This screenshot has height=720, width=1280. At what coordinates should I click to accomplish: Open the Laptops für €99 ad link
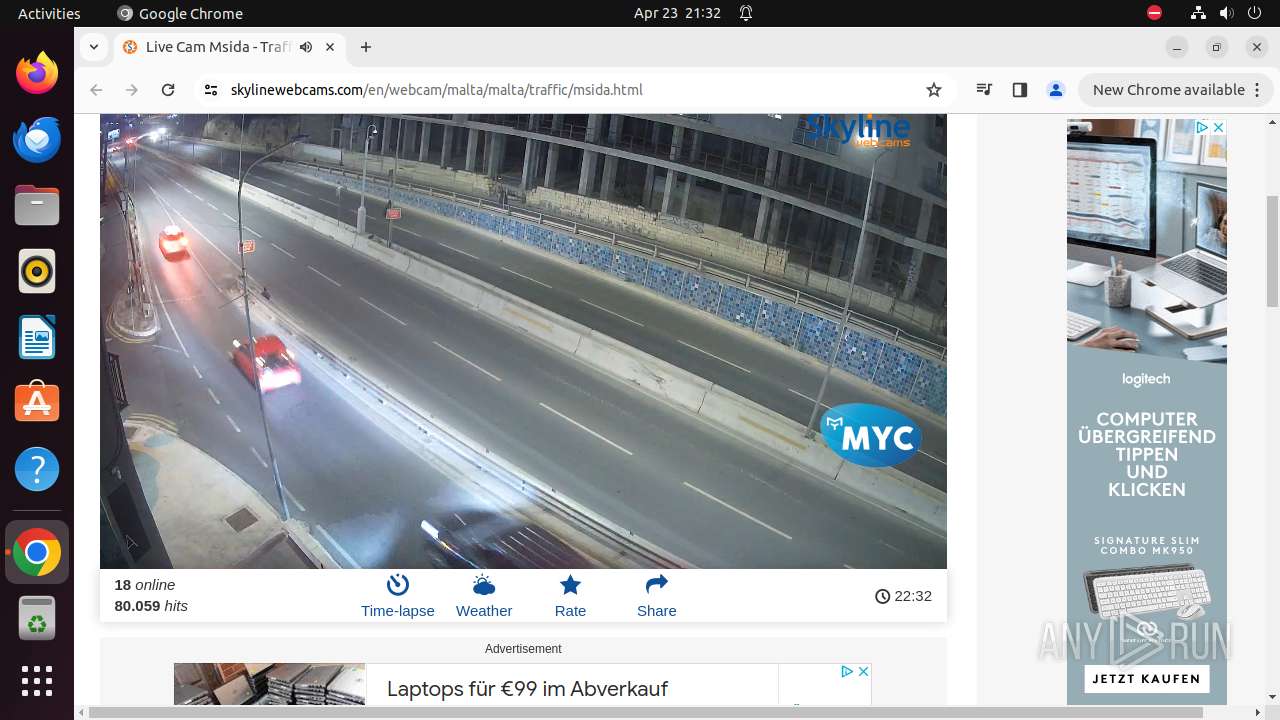coord(527,688)
